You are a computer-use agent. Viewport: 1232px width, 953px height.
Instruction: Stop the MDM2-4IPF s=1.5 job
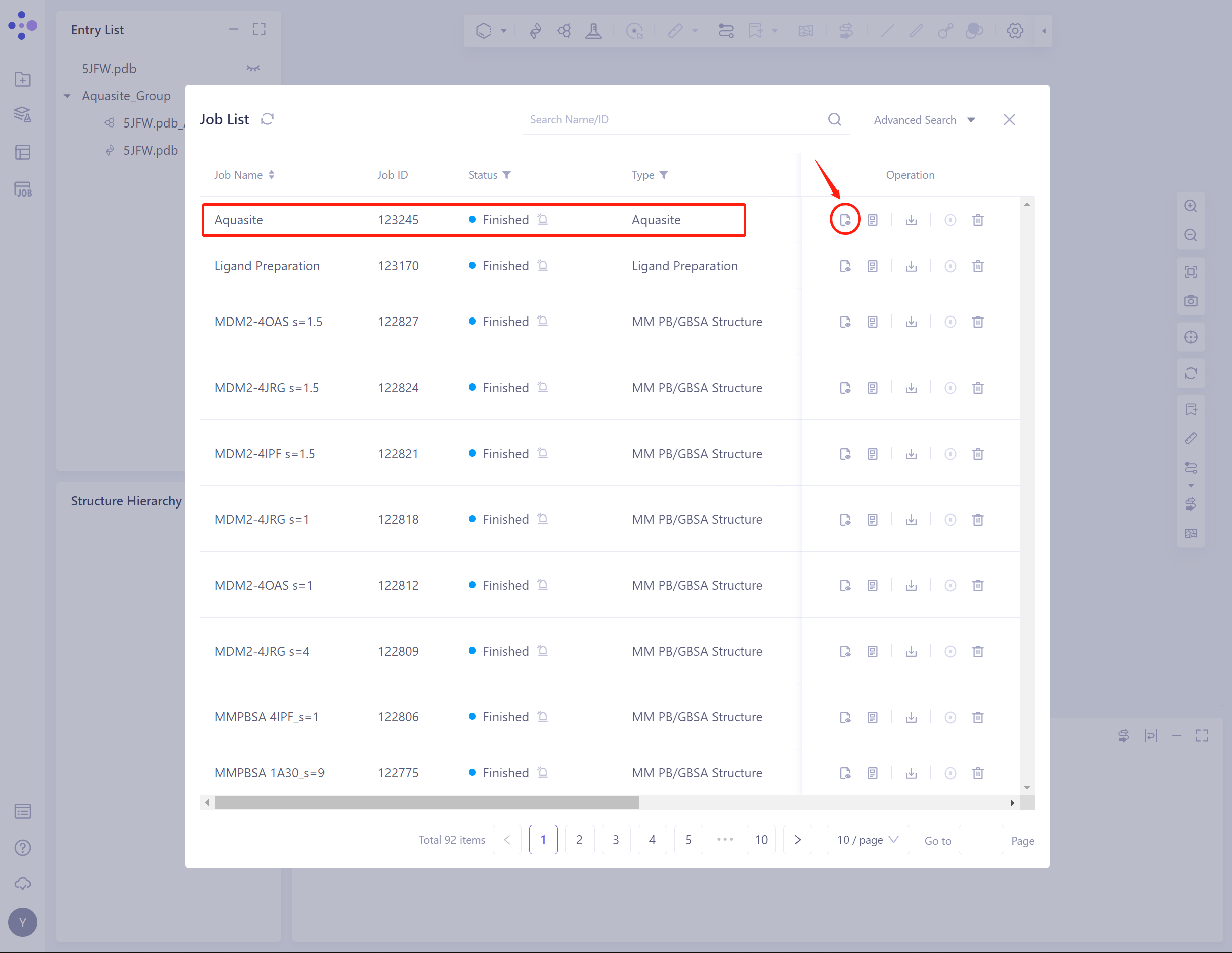point(950,454)
